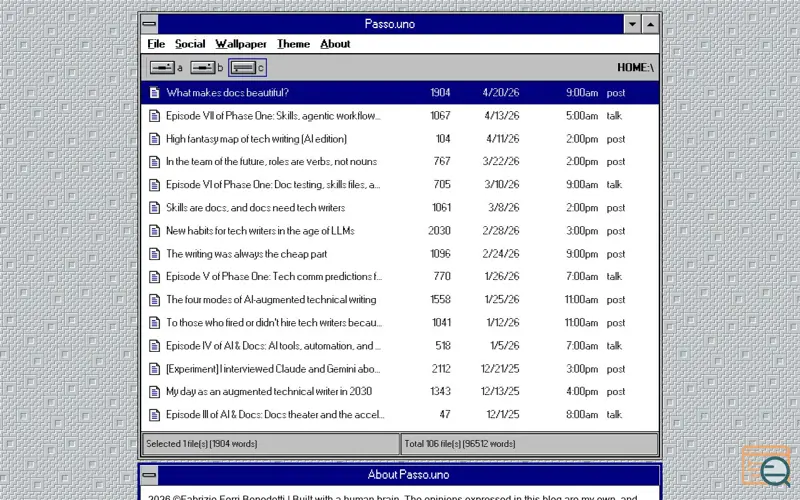Click the file icon beside 'Episode VI of Phase One'

pyautogui.click(x=154, y=185)
